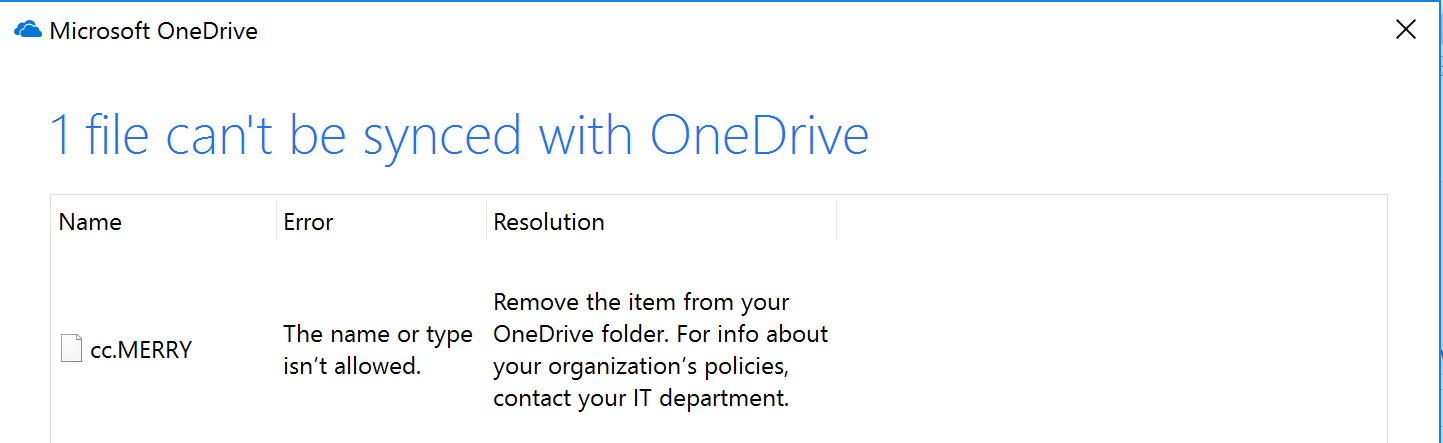
Task: Click "isn't allowed." line in Error column
Action: 352,366
